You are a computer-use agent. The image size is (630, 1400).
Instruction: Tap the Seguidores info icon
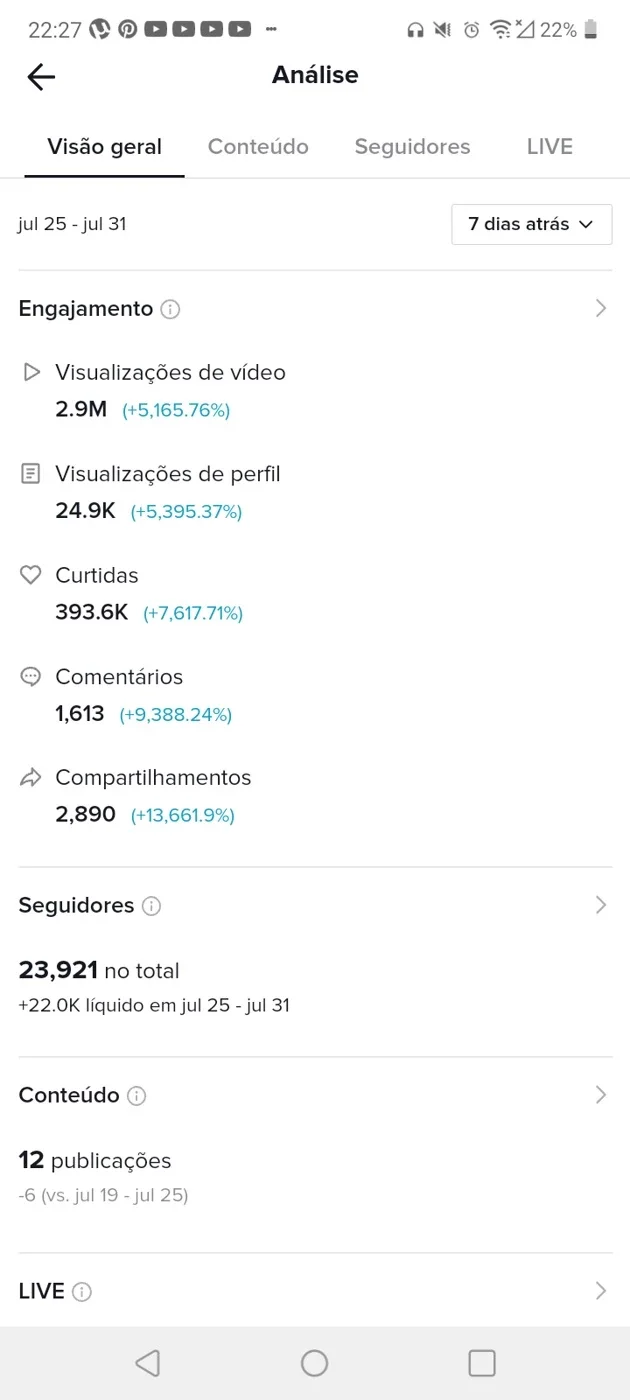pos(151,906)
